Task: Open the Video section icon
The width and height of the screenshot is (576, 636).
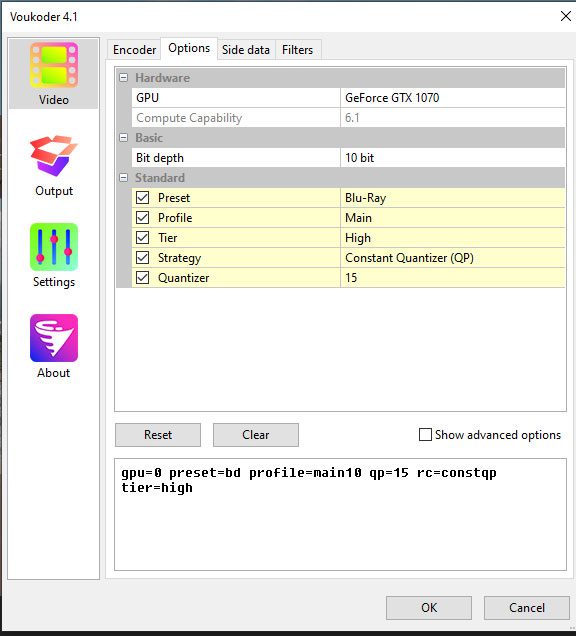Action: [54, 65]
